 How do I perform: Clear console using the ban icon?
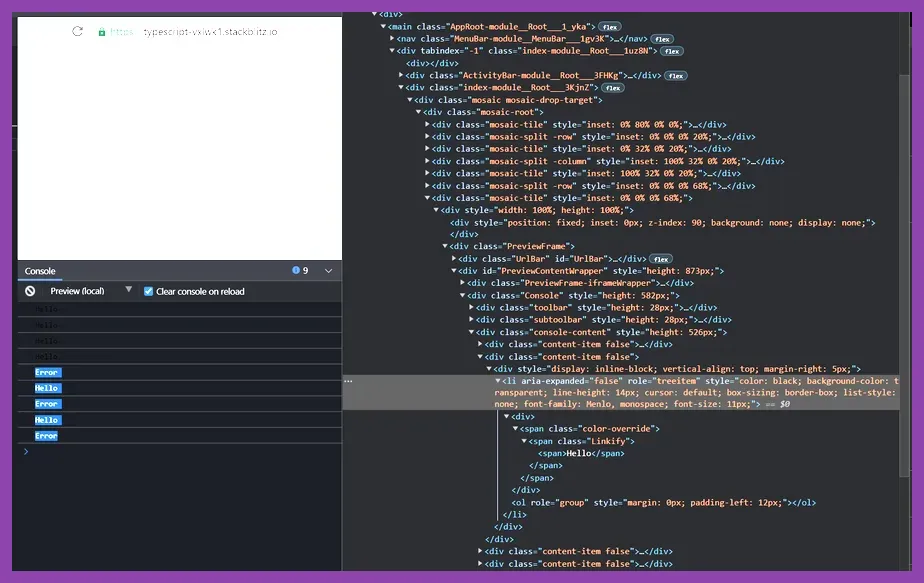pyautogui.click(x=30, y=291)
